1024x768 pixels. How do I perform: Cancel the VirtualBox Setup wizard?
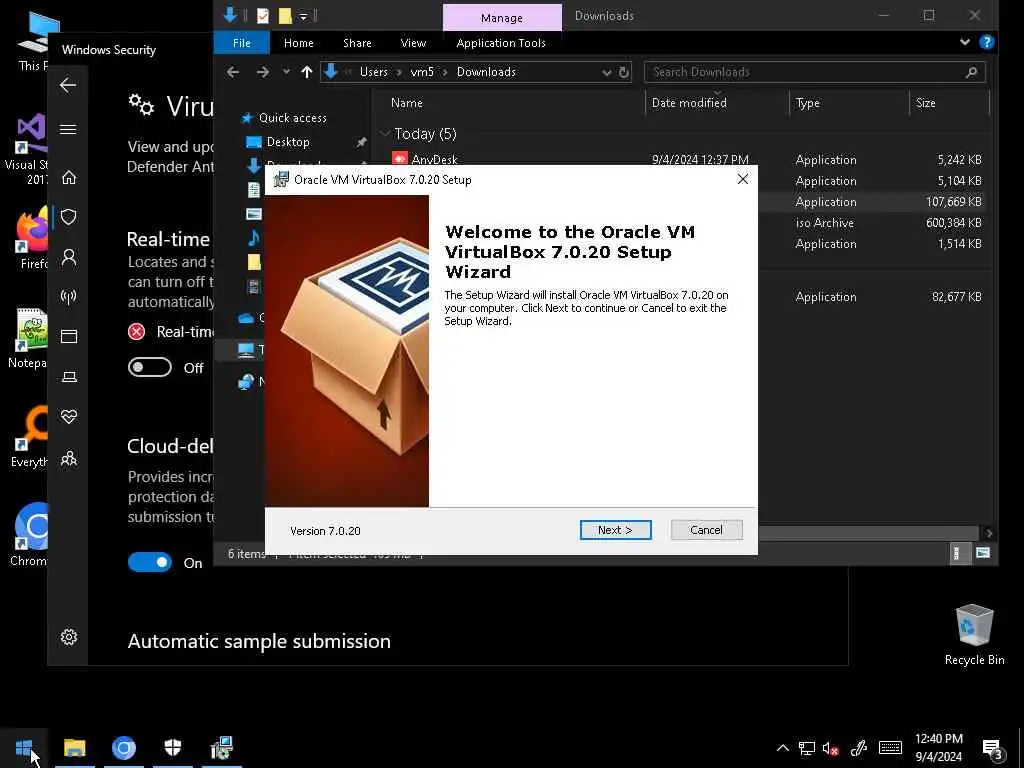point(706,530)
